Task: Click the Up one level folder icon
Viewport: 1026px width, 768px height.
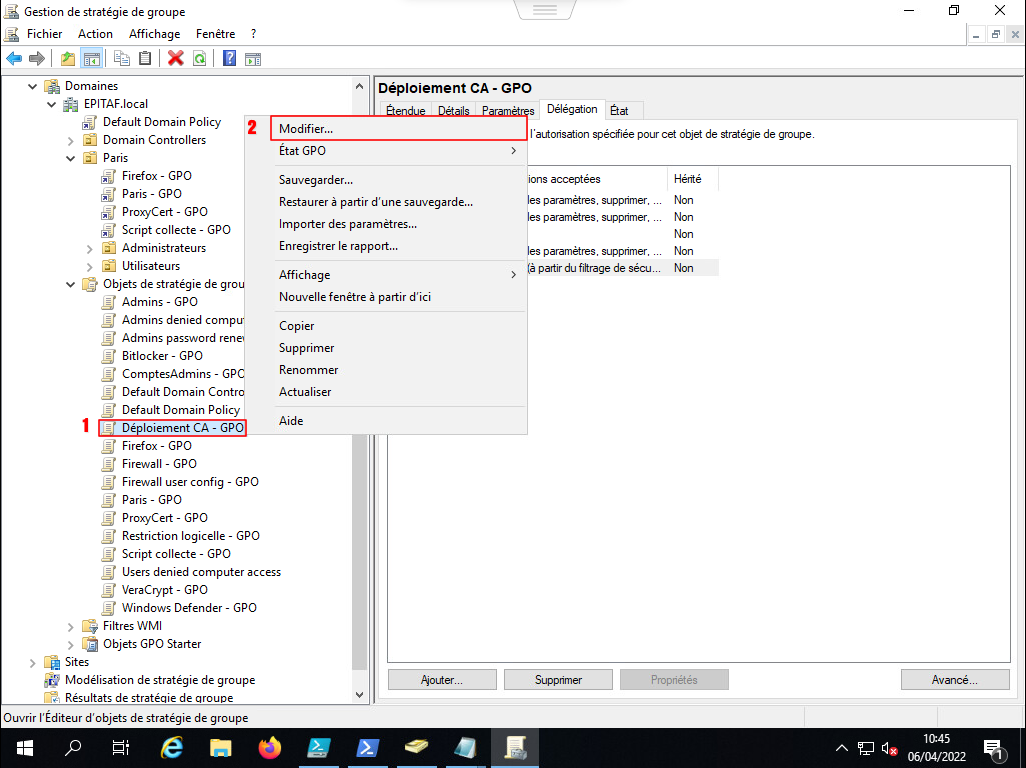Action: (x=68, y=58)
